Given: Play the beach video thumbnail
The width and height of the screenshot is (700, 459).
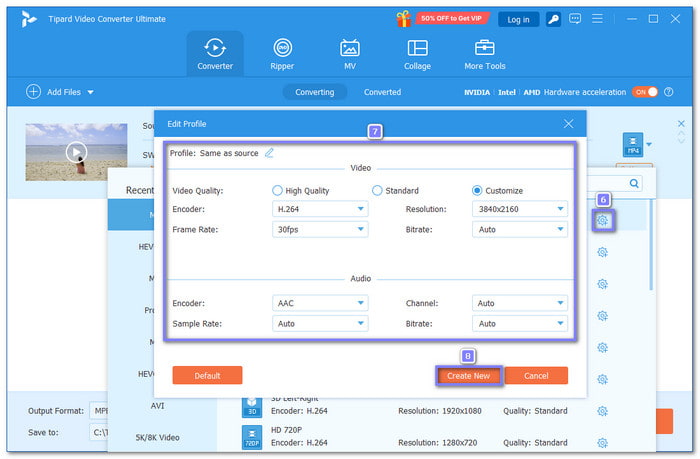Looking at the screenshot, I should point(76,152).
